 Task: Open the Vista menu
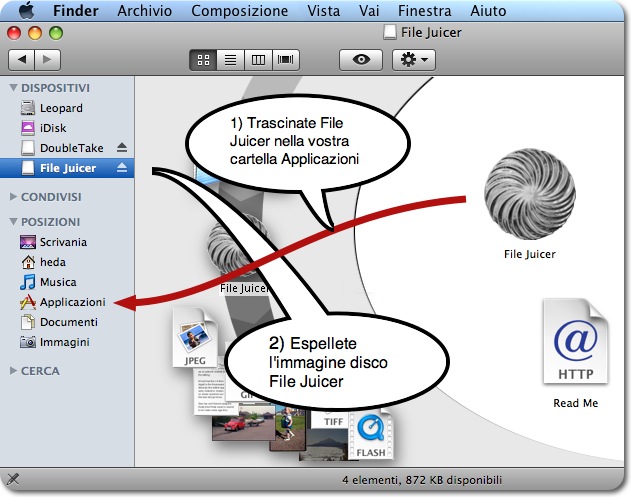pos(324,10)
